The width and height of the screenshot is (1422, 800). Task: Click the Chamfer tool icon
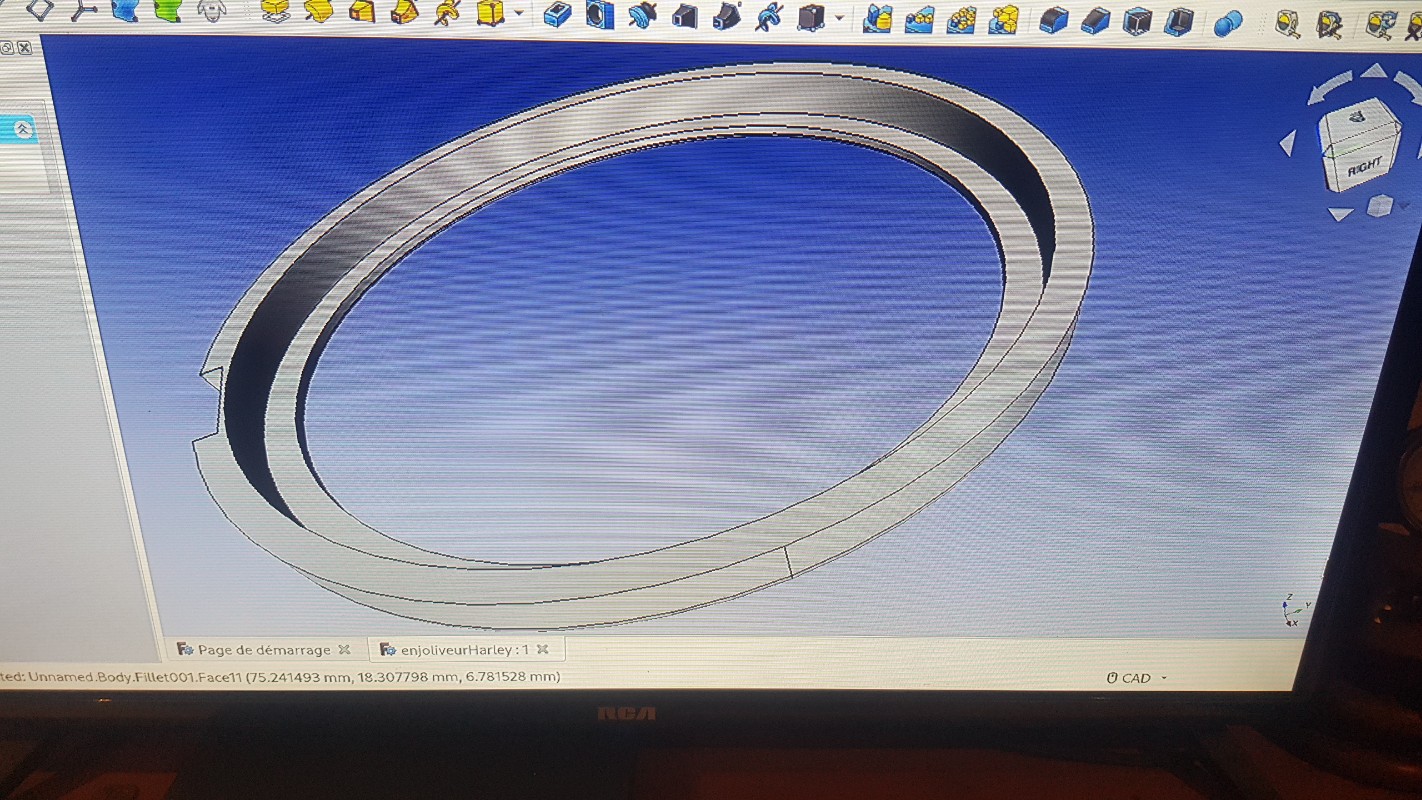[1095, 20]
